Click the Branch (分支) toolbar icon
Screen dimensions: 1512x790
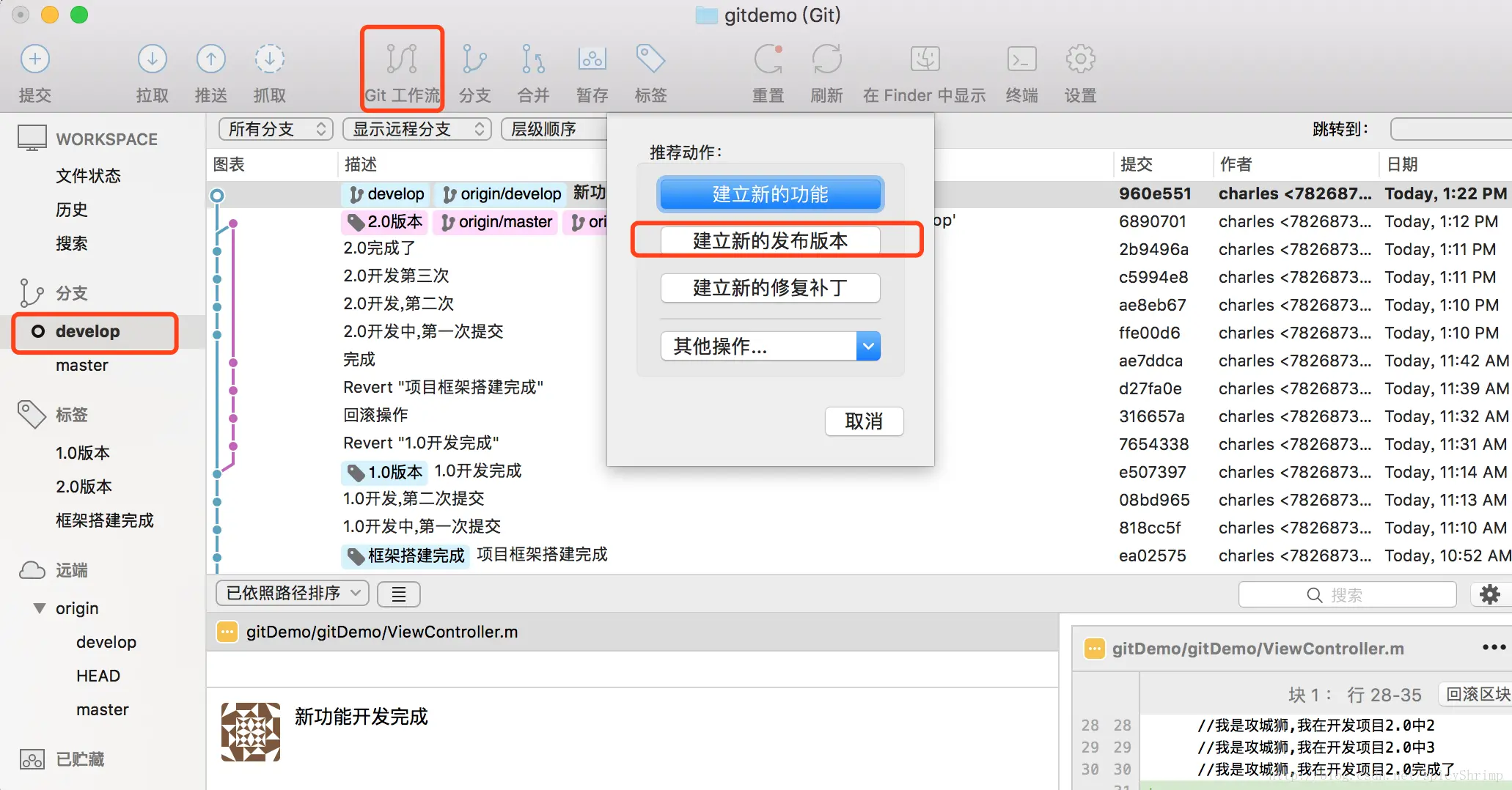tap(474, 59)
